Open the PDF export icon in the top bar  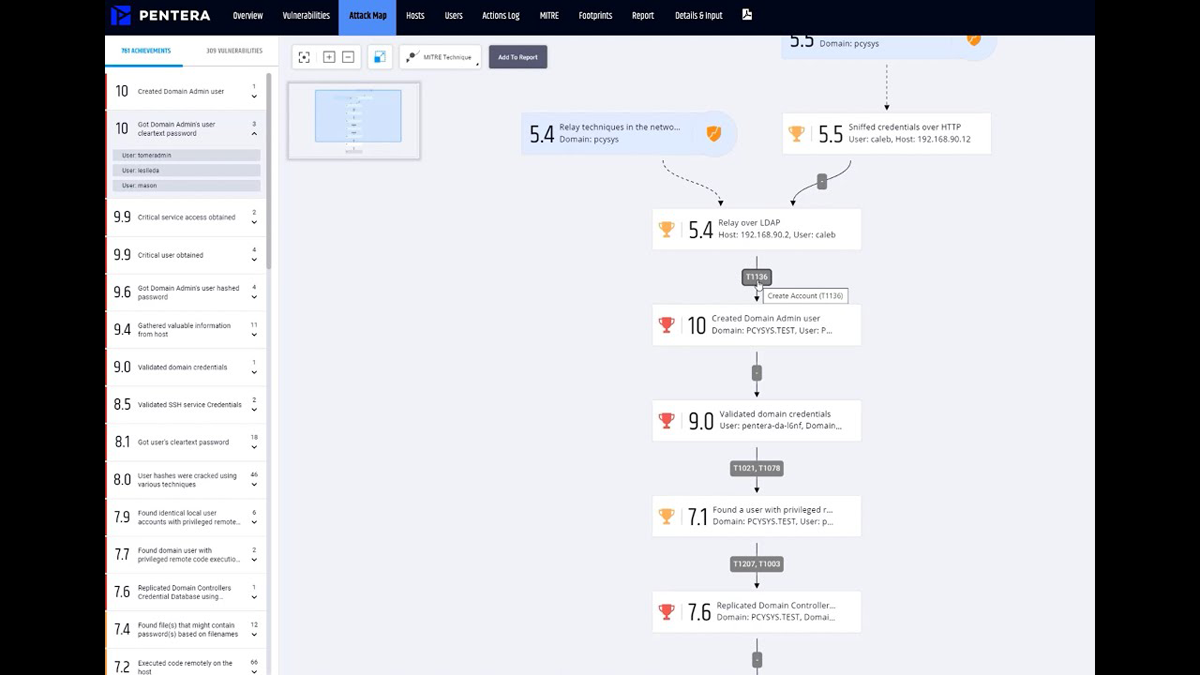746,15
